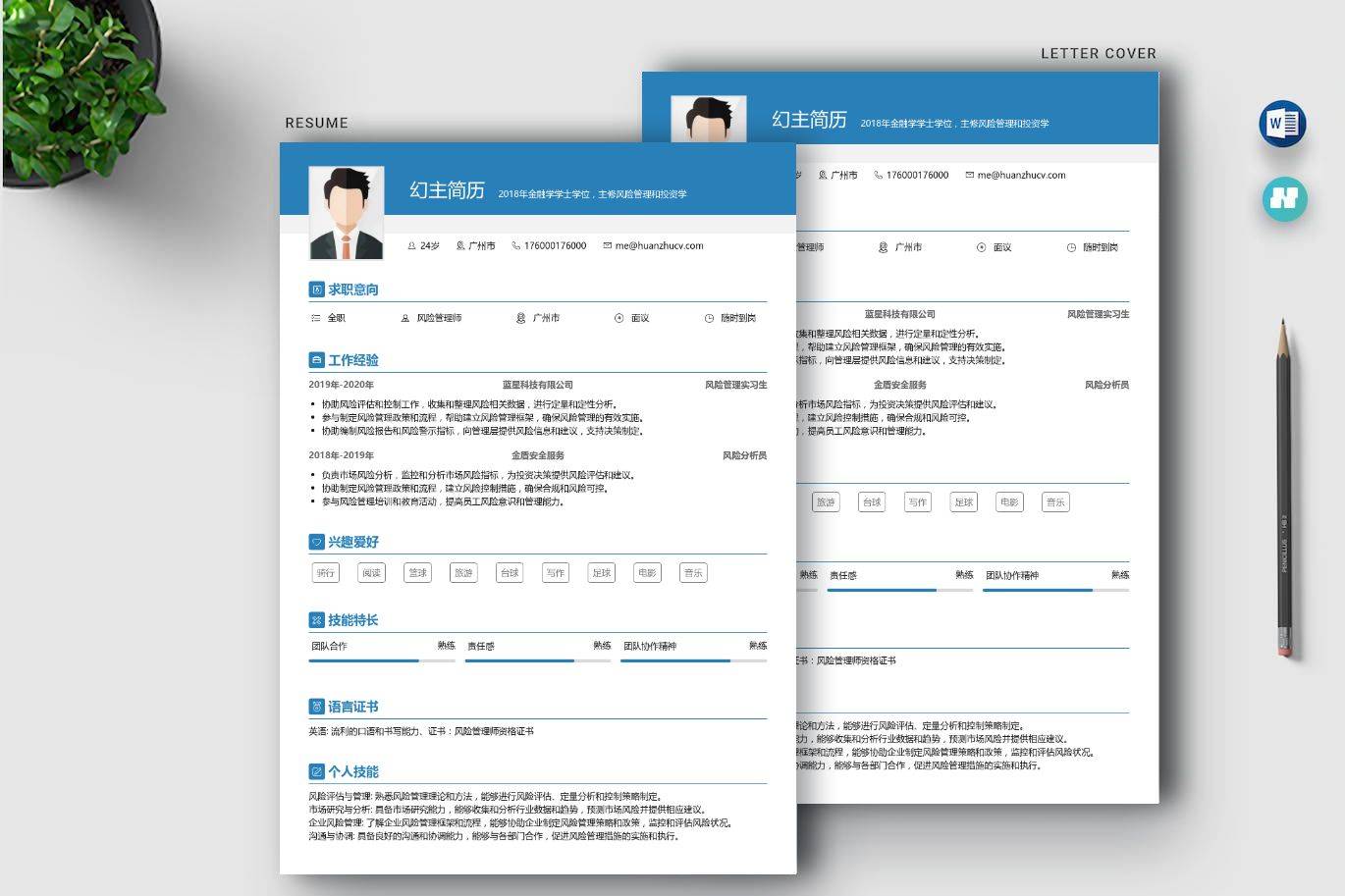Click the profile photo on the front resume
This screenshot has height=896, width=1345.
coord(347,213)
